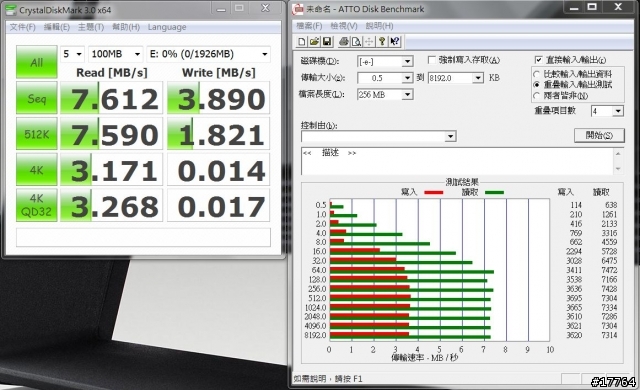Click the ATTO write value 3695
Screen dimensions: 640x390
pyautogui.click(x=574, y=298)
